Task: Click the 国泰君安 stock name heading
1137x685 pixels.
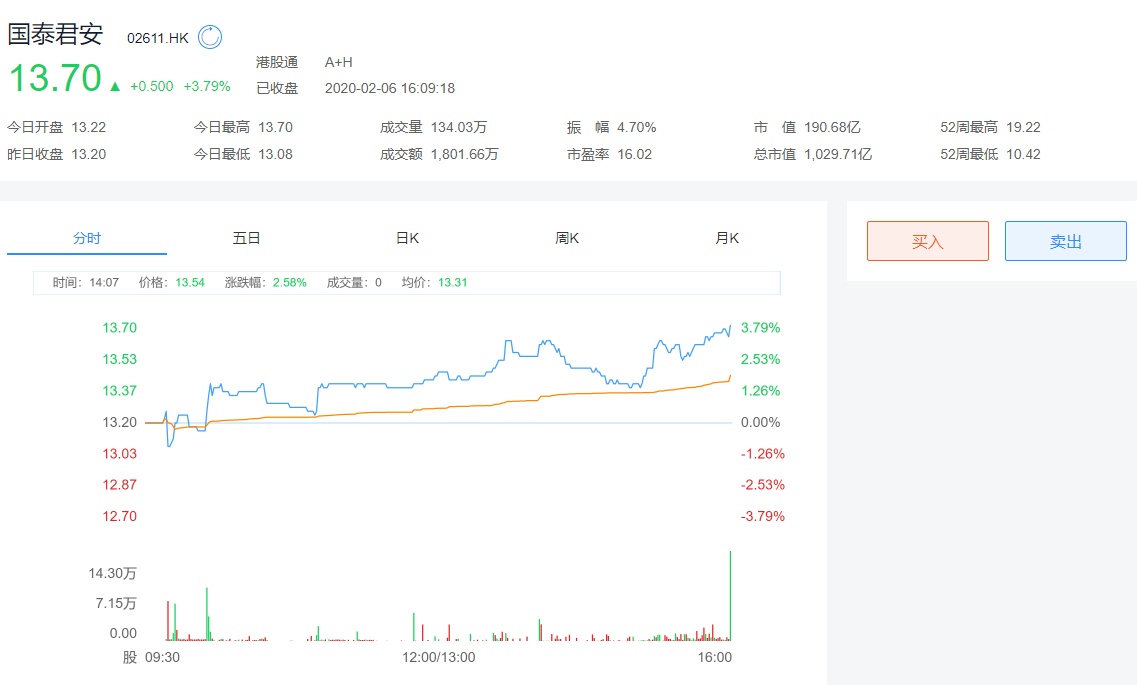Action: point(56,35)
